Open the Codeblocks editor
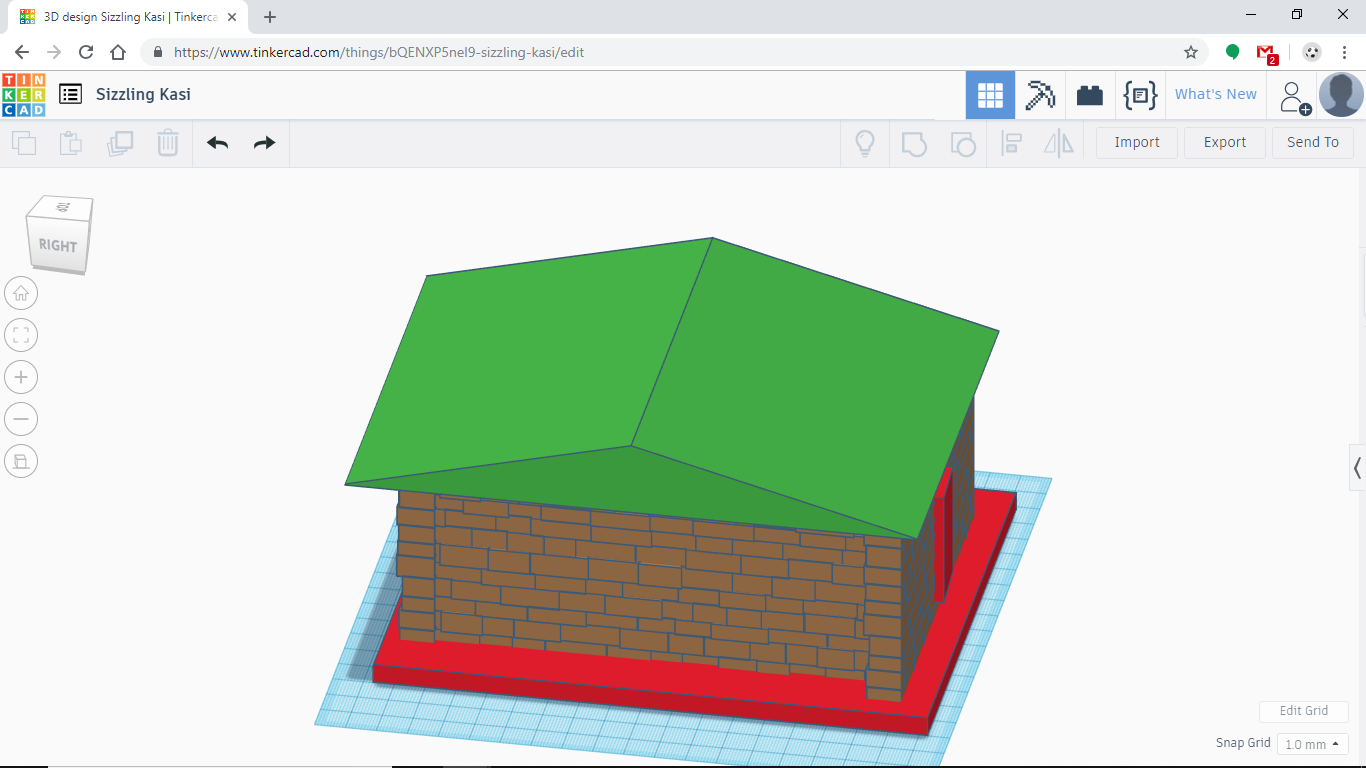1366x768 pixels. tap(1140, 94)
